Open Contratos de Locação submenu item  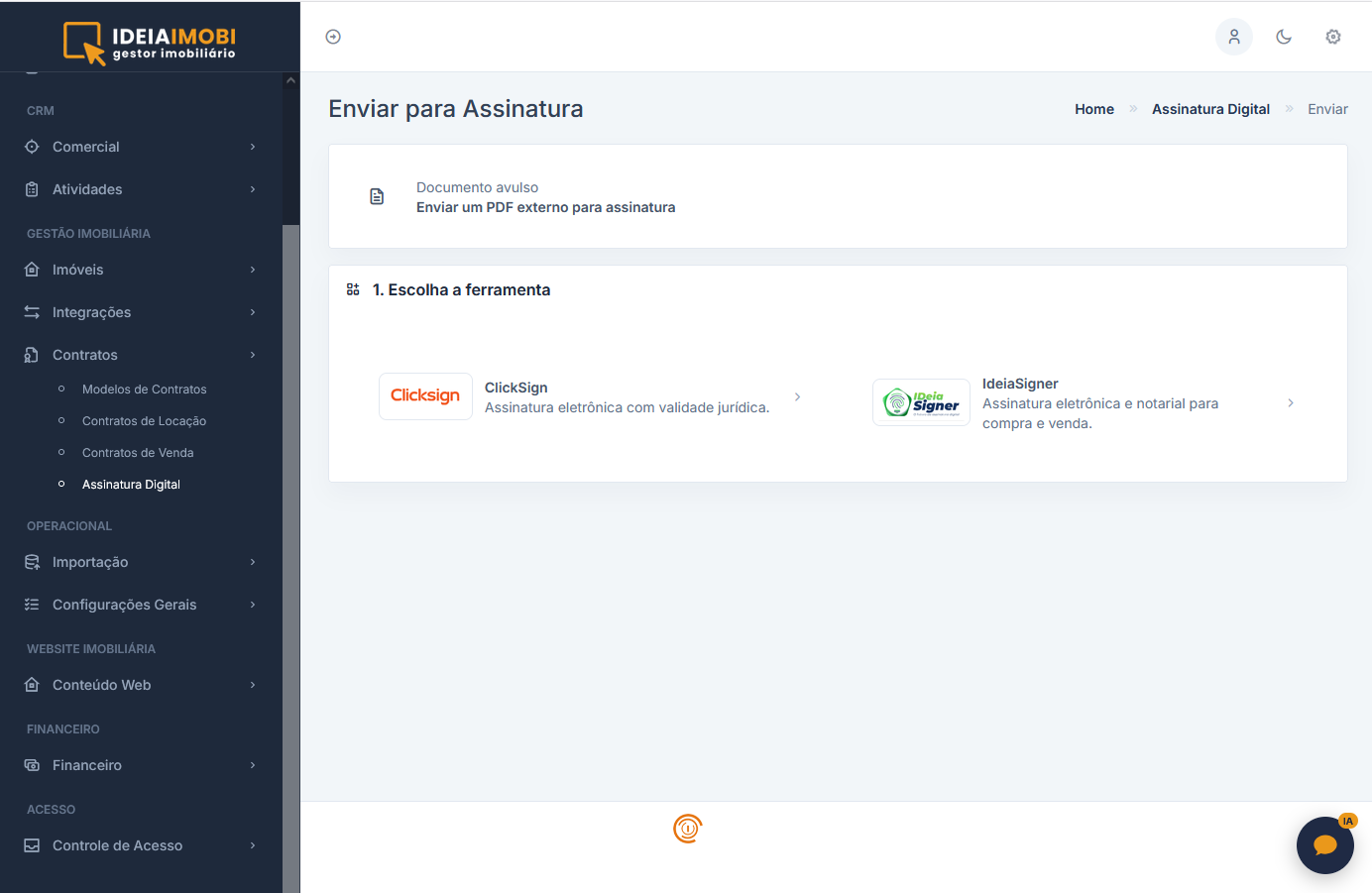(145, 421)
